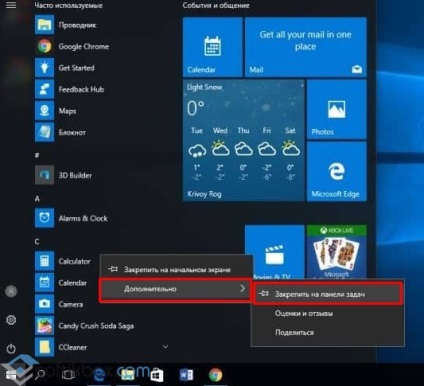Open the Photos tile
The height and width of the screenshot is (386, 424).
pyautogui.click(x=337, y=109)
